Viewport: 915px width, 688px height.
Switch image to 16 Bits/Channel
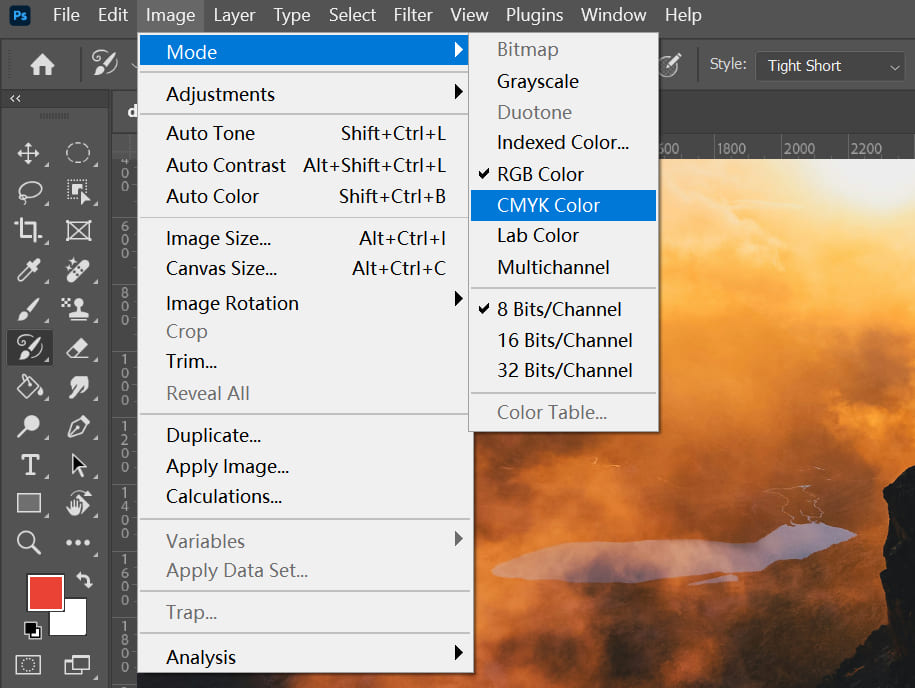pos(564,340)
